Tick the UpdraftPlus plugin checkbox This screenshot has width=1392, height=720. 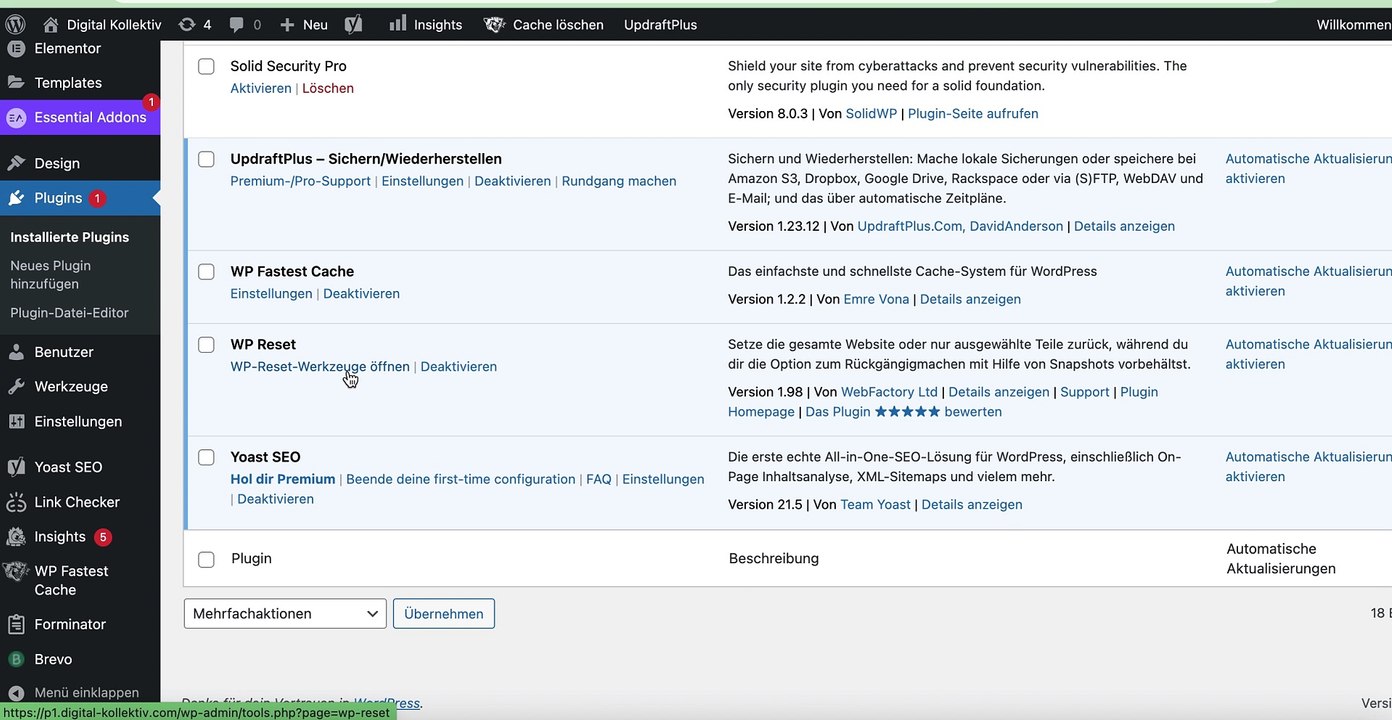point(206,159)
